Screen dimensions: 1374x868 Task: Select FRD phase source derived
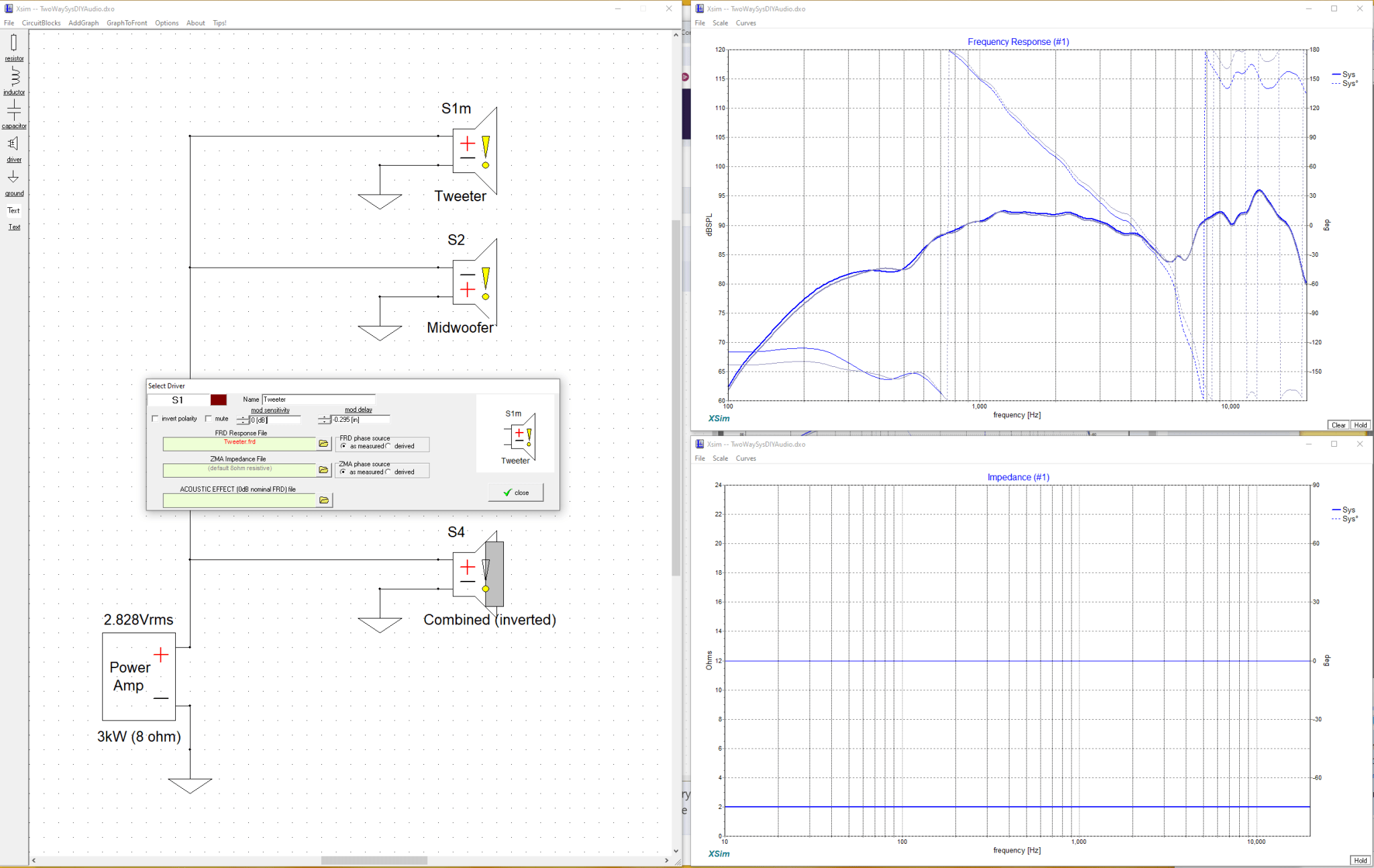388,446
